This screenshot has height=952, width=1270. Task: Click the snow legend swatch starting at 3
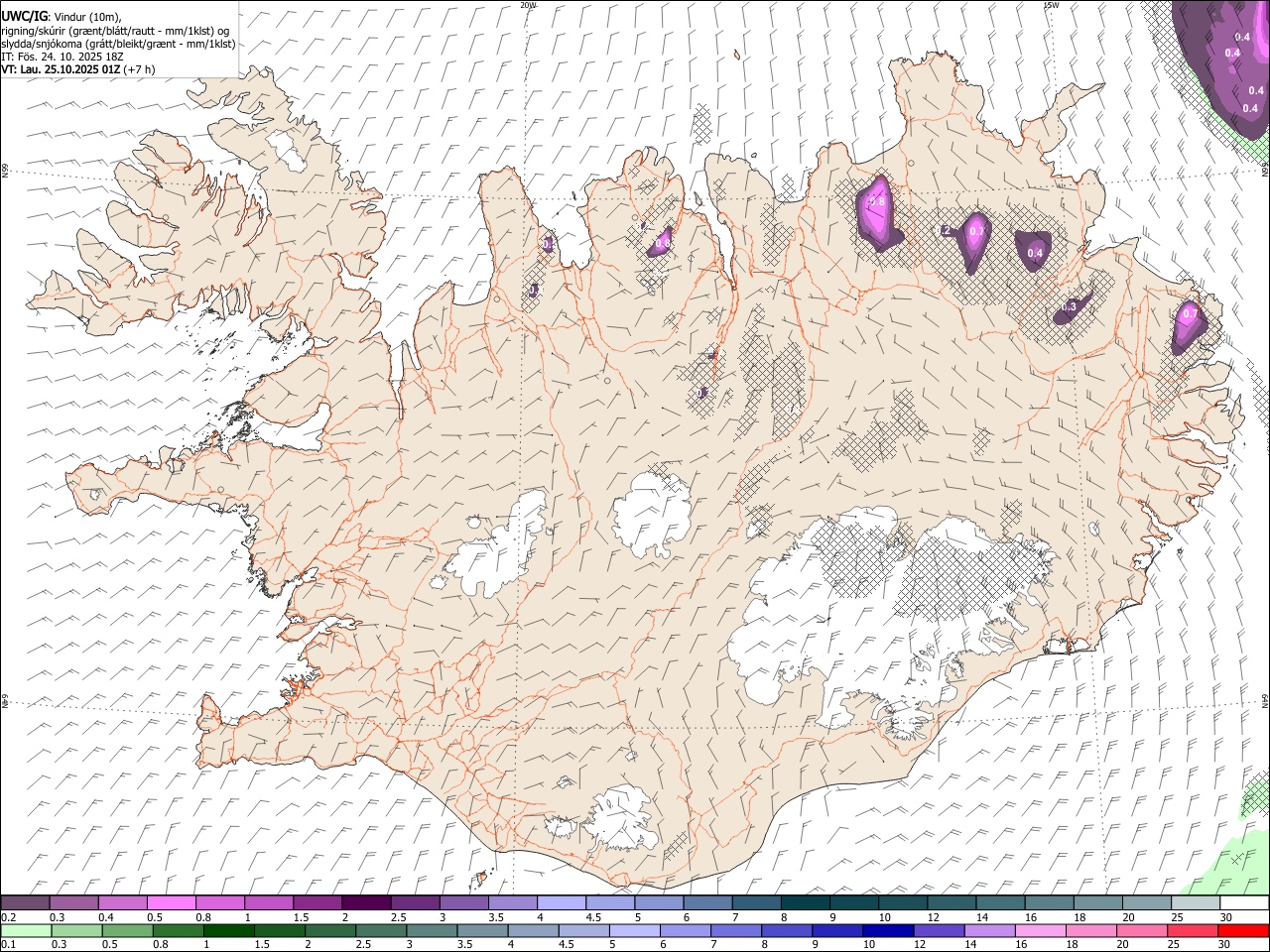pos(463,903)
